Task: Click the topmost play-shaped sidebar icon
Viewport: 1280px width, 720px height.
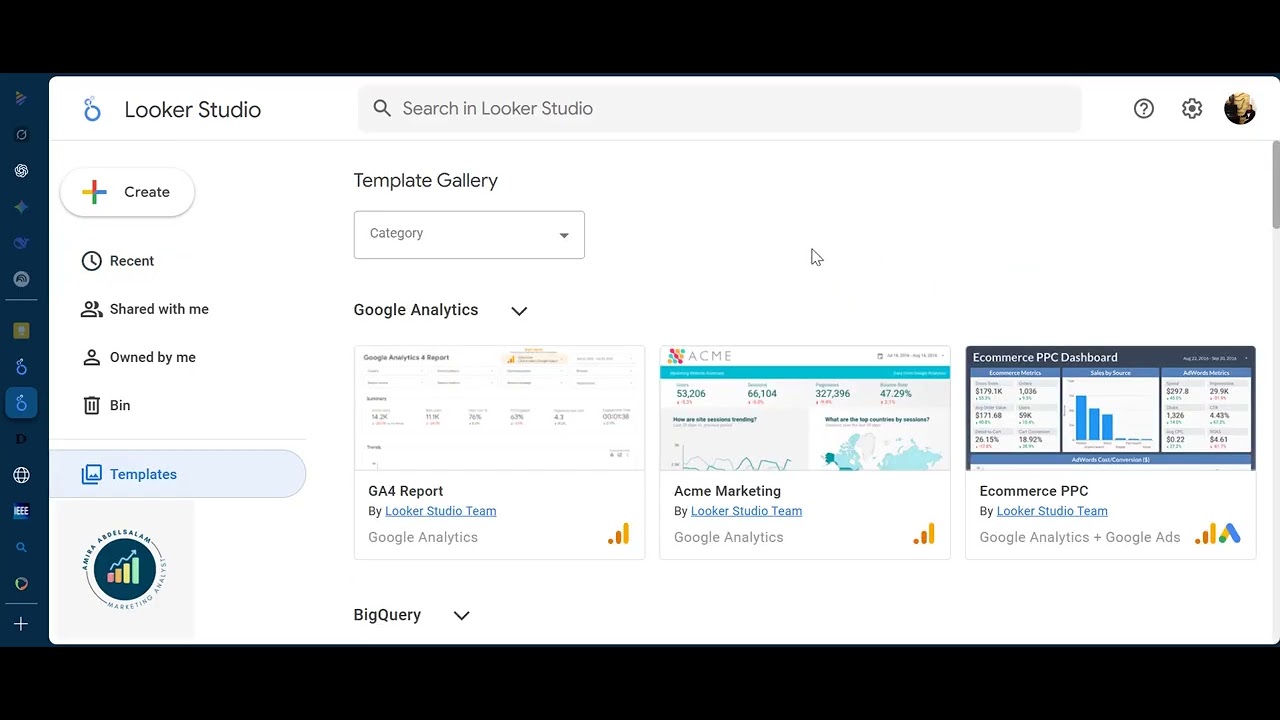Action: 21,98
